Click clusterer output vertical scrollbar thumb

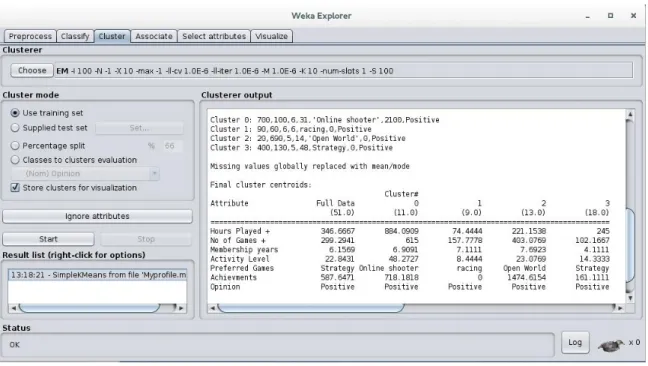click(630, 245)
